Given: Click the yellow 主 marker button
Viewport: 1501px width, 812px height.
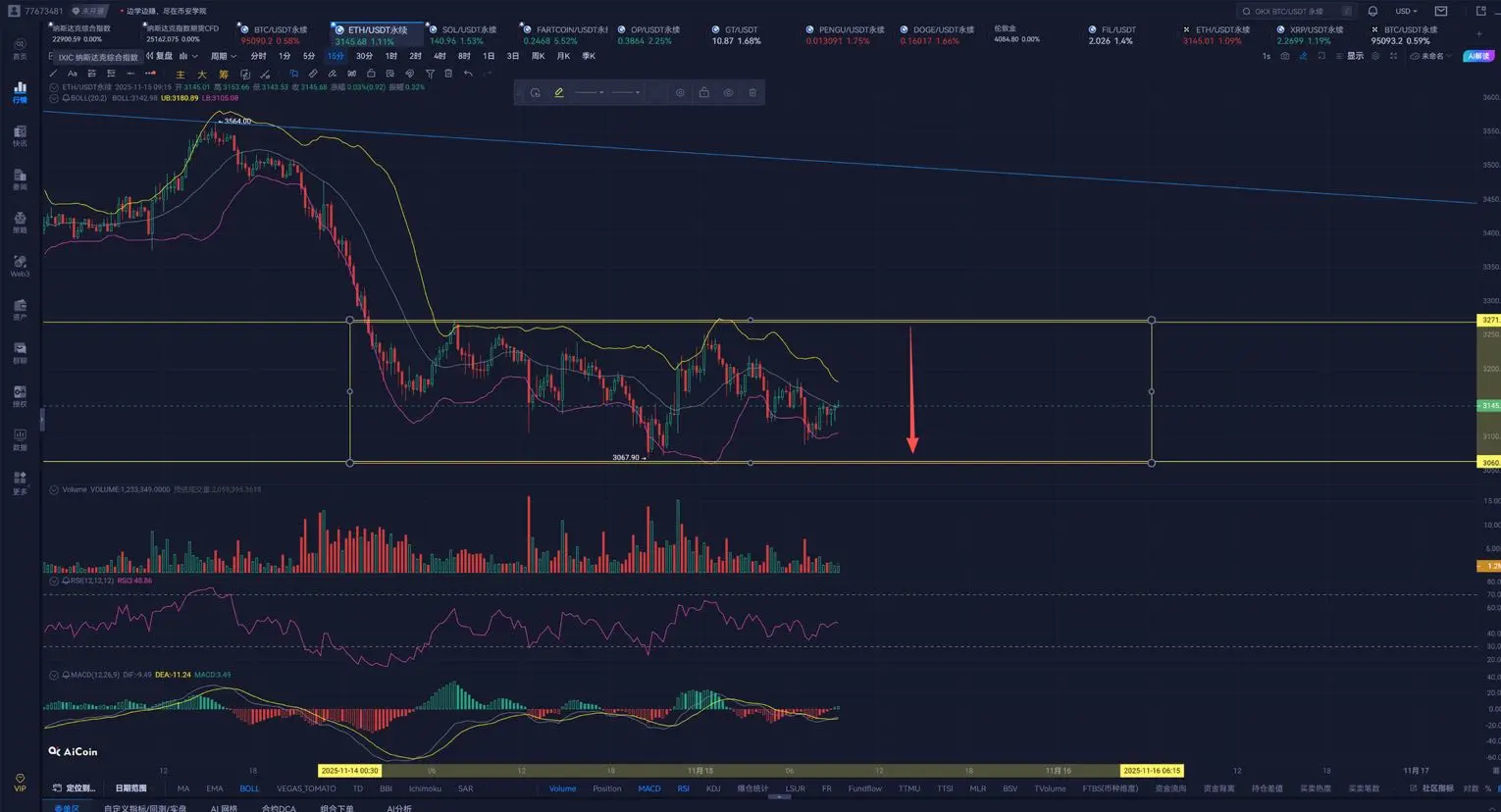Looking at the screenshot, I should pyautogui.click(x=180, y=74).
